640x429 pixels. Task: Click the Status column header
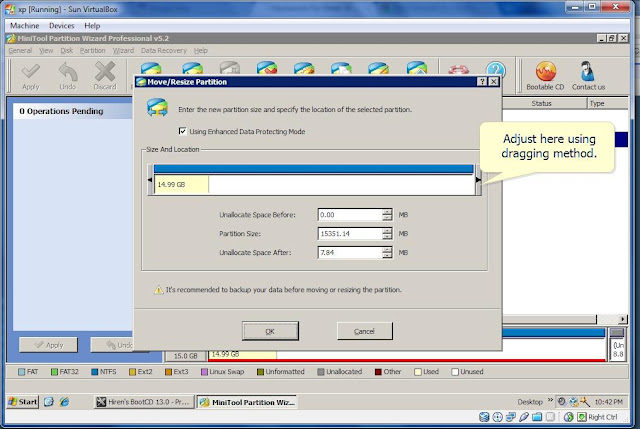coord(544,103)
